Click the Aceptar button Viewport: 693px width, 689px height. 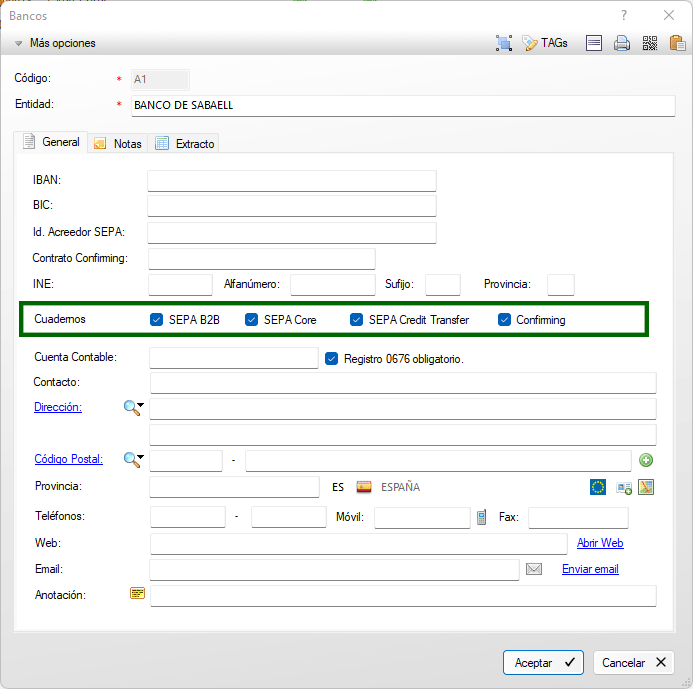pyautogui.click(x=543, y=662)
